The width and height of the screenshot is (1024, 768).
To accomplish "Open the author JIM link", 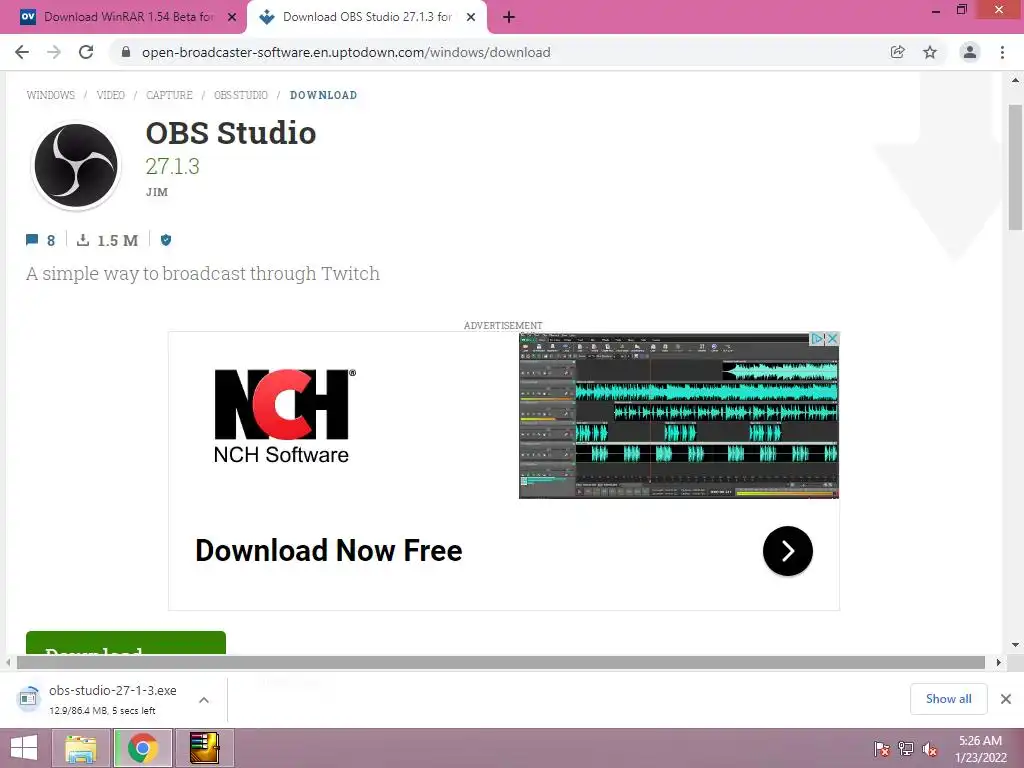I will point(157,192).
